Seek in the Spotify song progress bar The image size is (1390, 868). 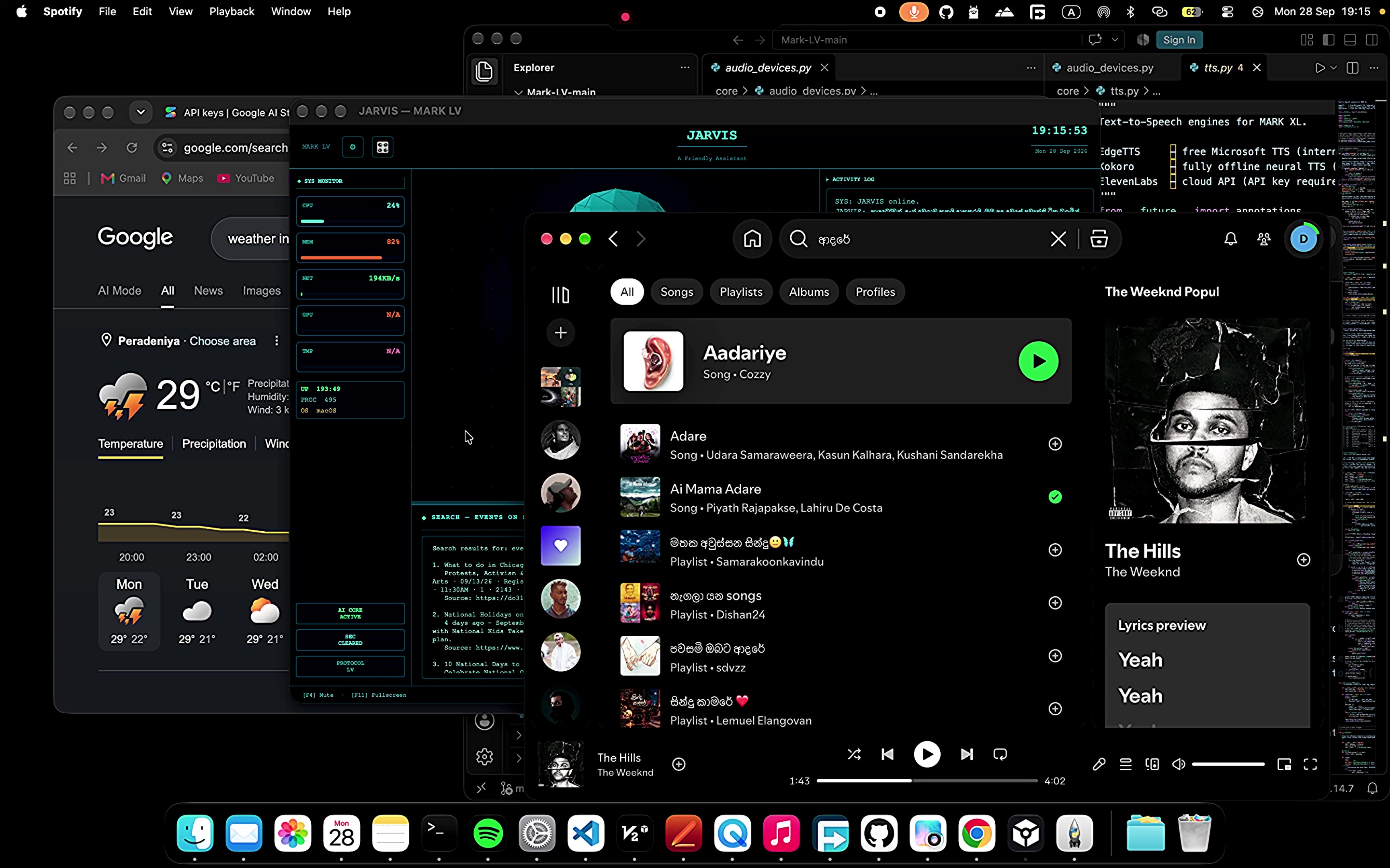927,781
